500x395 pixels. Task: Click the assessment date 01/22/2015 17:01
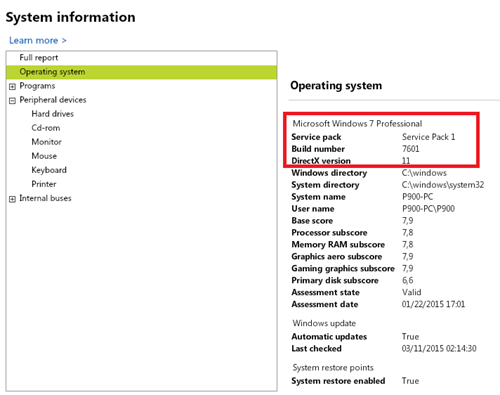pyautogui.click(x=433, y=304)
